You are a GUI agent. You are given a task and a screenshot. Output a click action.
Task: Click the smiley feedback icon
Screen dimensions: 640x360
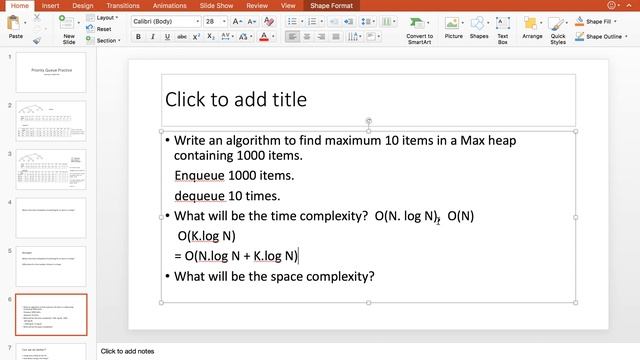point(611,5)
